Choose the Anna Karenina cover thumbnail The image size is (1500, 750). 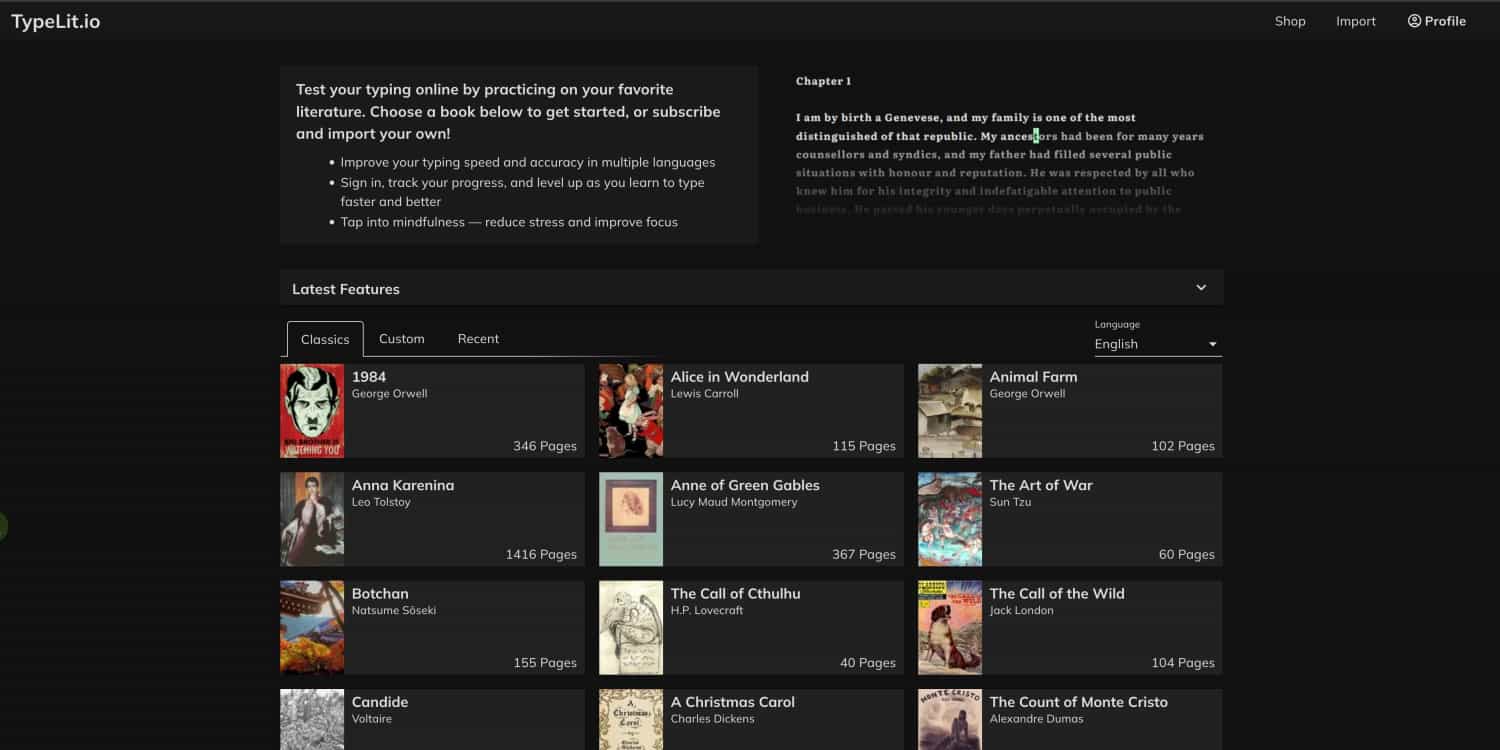[x=312, y=519]
